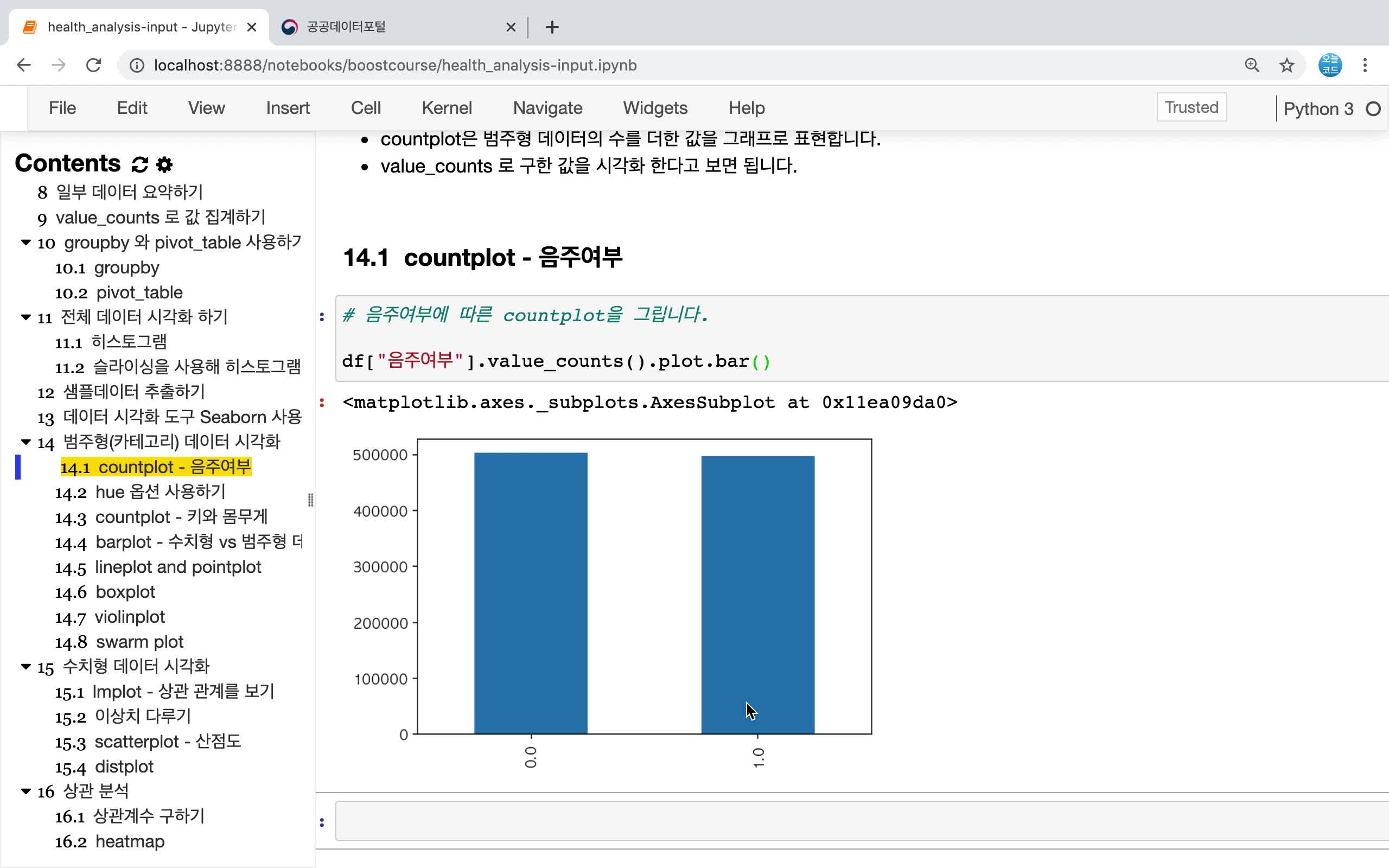Collapse section 16 상관 분석
The width and height of the screenshot is (1389, 868).
[26, 791]
